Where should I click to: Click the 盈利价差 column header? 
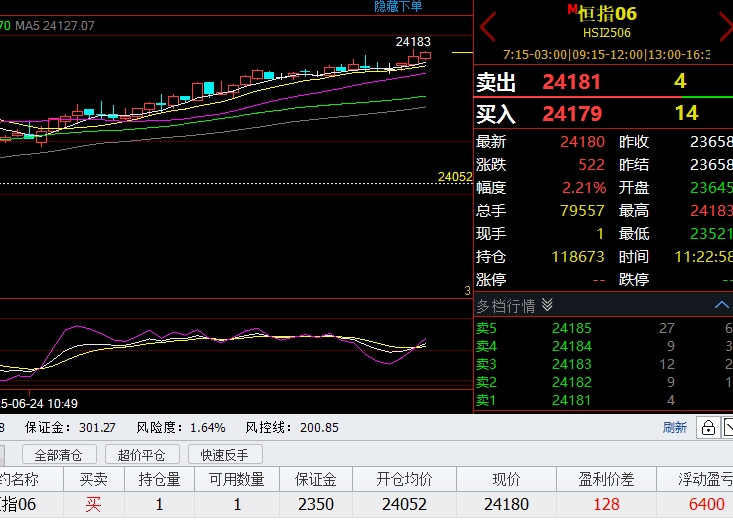606,479
